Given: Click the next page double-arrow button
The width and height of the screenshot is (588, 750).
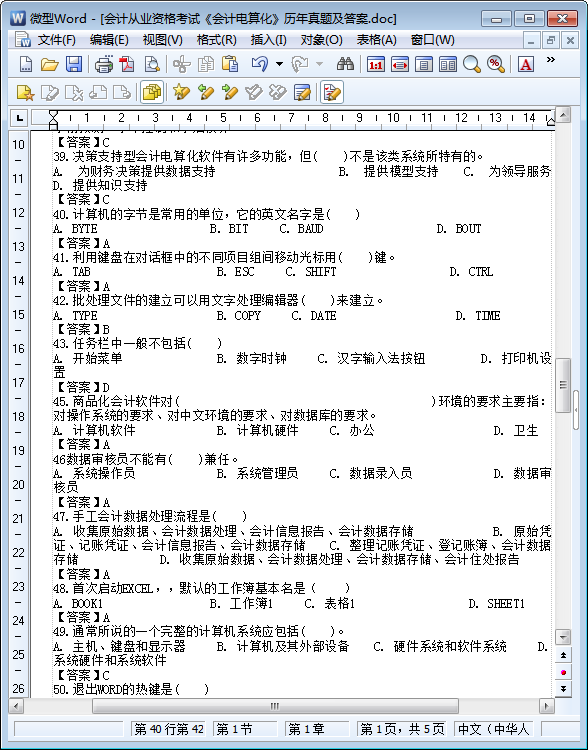Looking at the screenshot, I should tap(563, 689).
